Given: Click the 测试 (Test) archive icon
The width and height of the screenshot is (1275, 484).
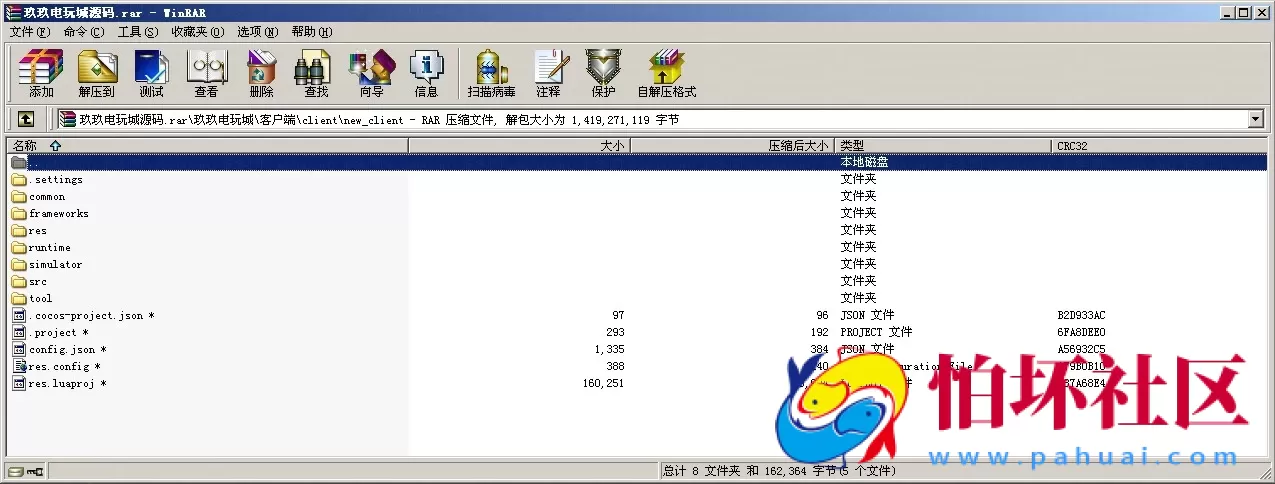Looking at the screenshot, I should pos(151,73).
